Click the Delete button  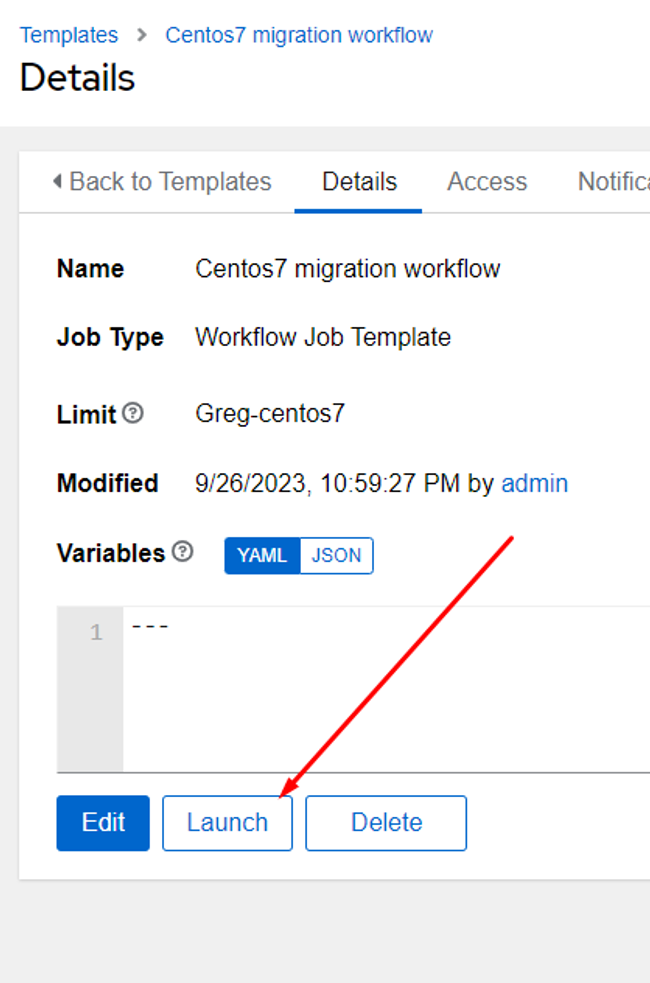pyautogui.click(x=386, y=823)
